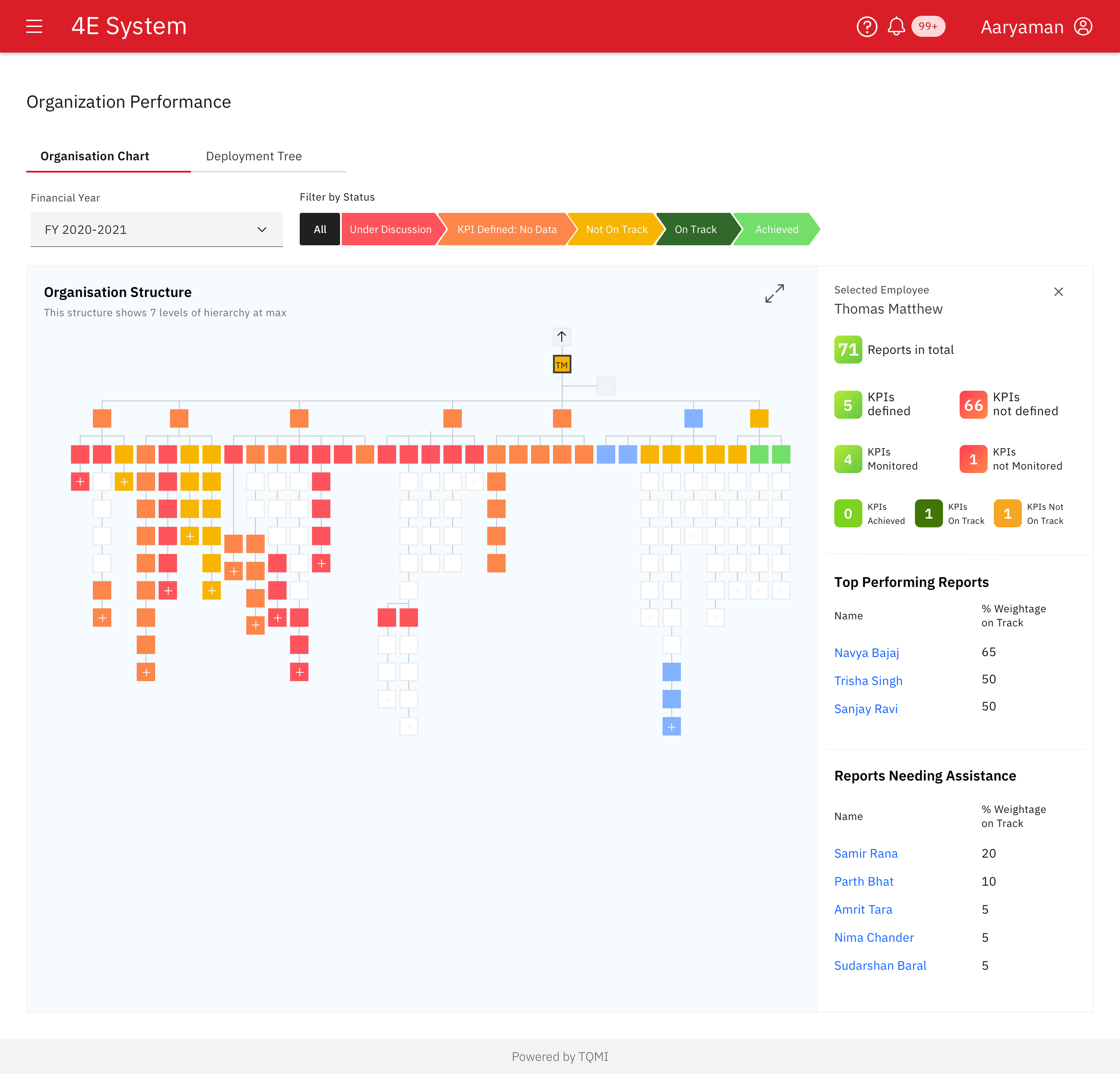Viewport: 1120px width, 1074px height.
Task: Expand the bottom blue plus node
Action: (x=671, y=727)
